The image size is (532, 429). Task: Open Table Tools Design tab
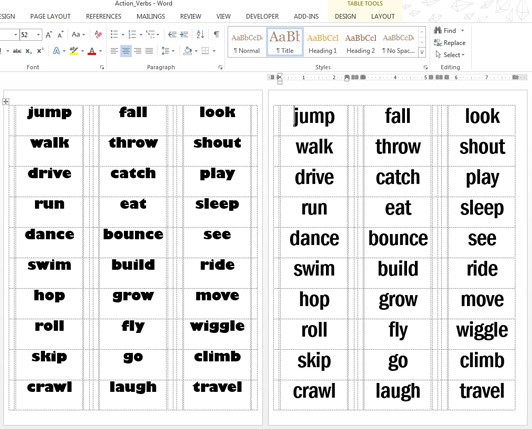click(345, 16)
